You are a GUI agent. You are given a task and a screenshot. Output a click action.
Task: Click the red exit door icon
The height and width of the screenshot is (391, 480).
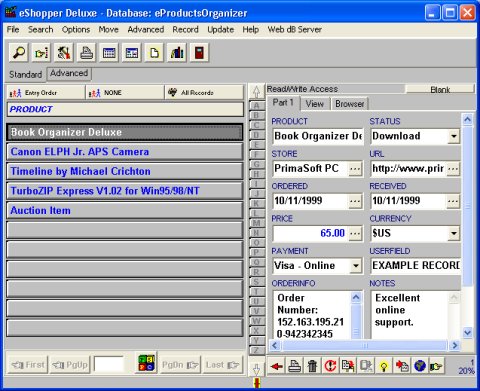(199, 53)
